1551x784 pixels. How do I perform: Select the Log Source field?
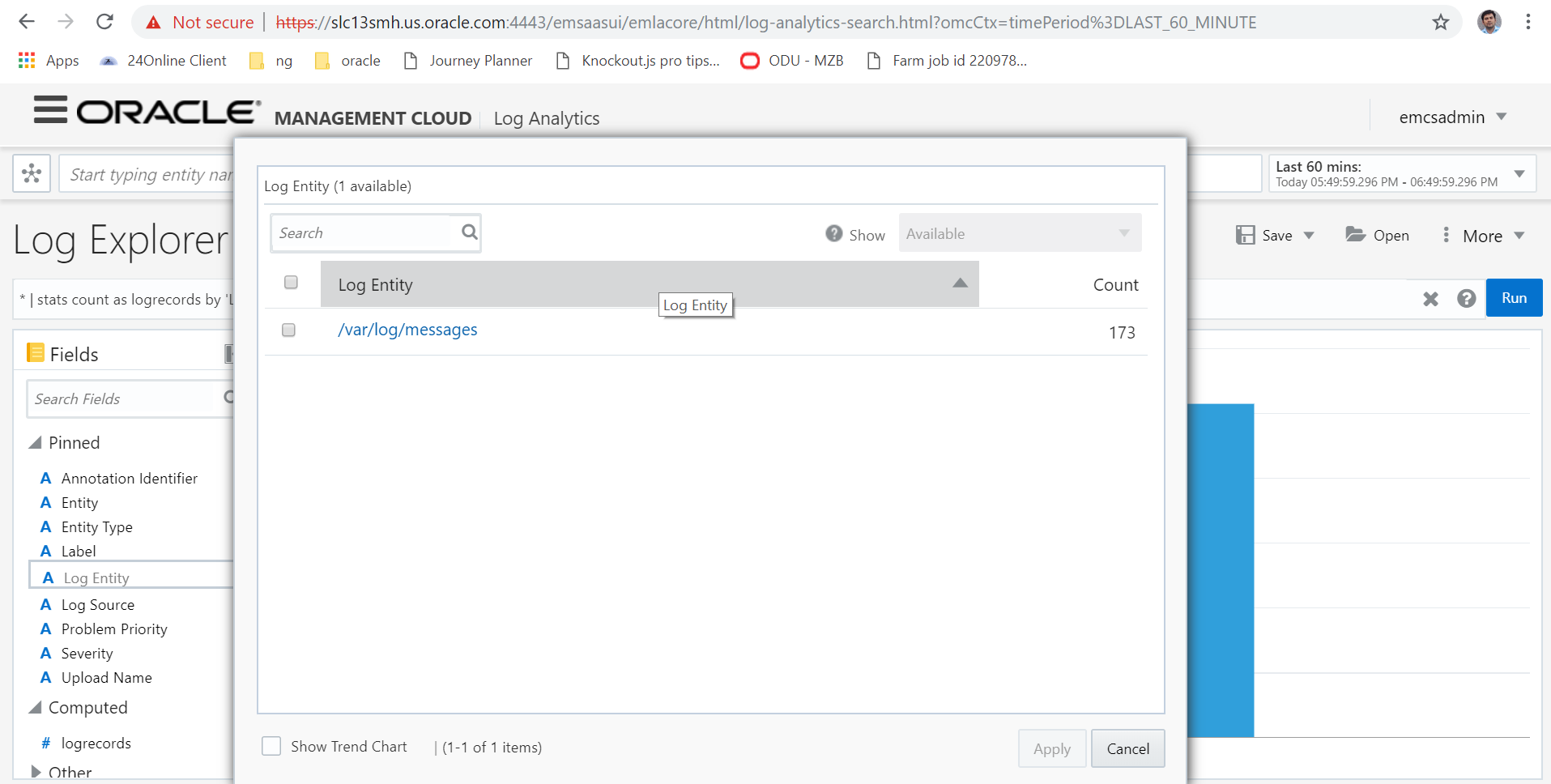98,605
